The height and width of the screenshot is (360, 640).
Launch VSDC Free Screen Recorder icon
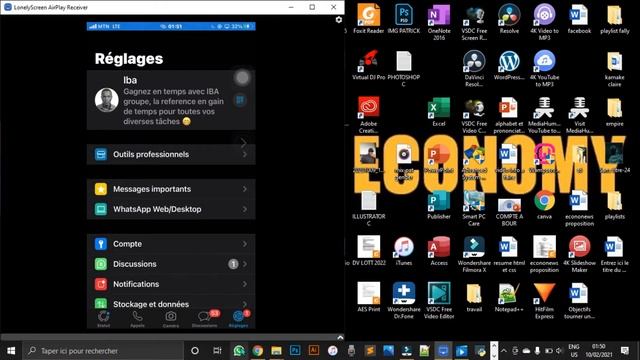pos(474,23)
